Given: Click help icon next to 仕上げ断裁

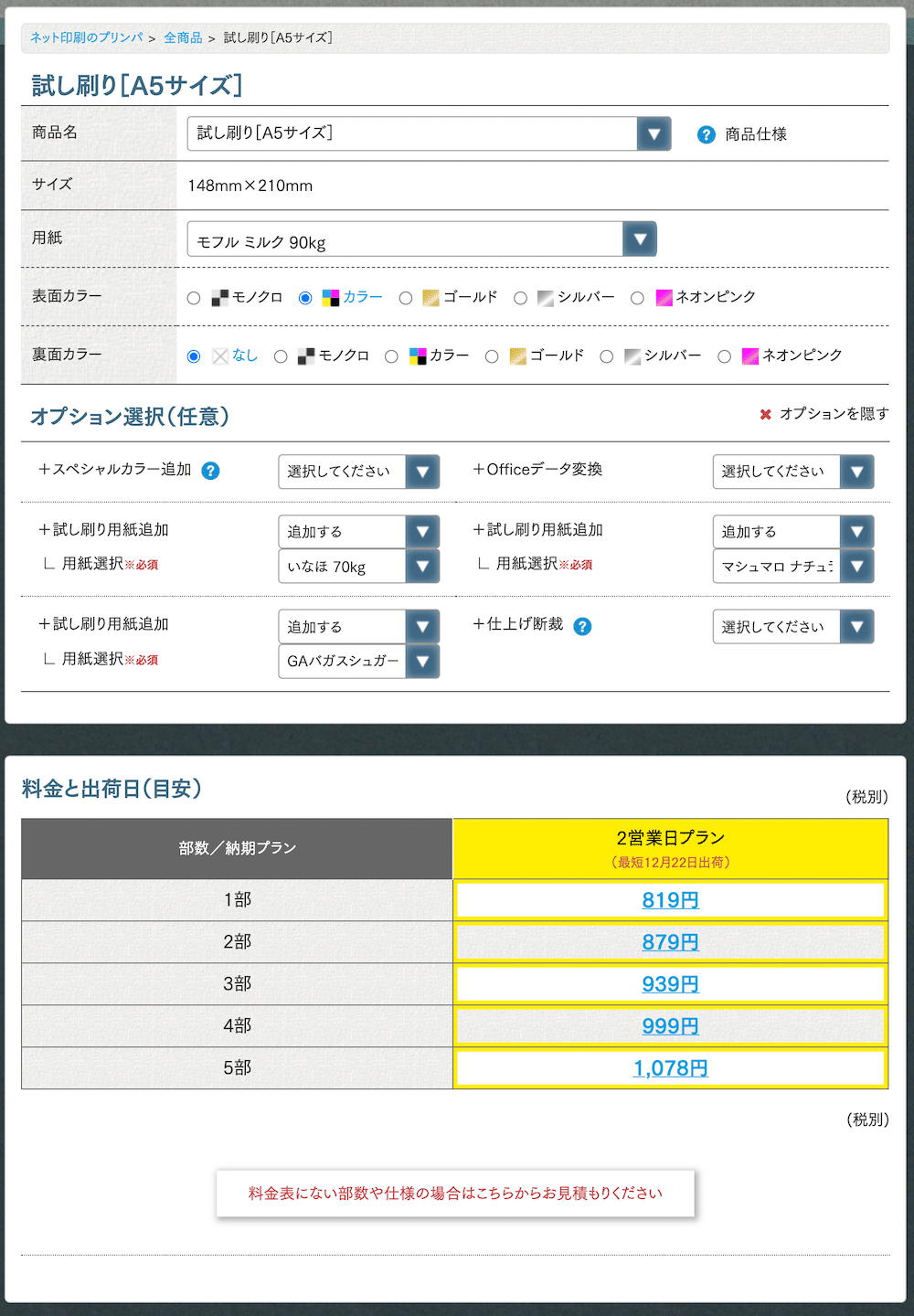Looking at the screenshot, I should tap(582, 626).
